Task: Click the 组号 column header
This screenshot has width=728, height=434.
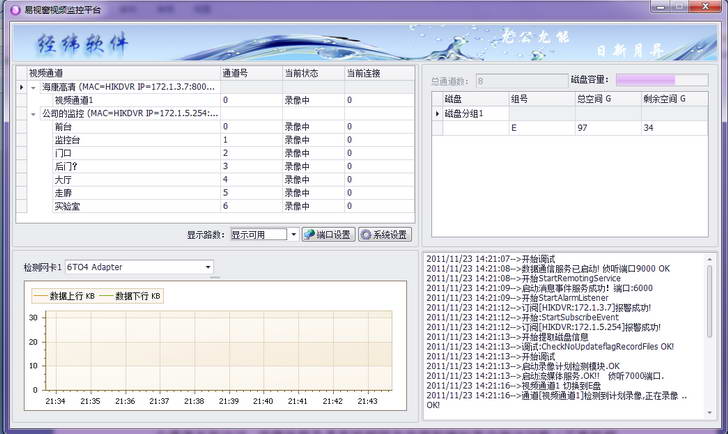Action: tap(542, 99)
